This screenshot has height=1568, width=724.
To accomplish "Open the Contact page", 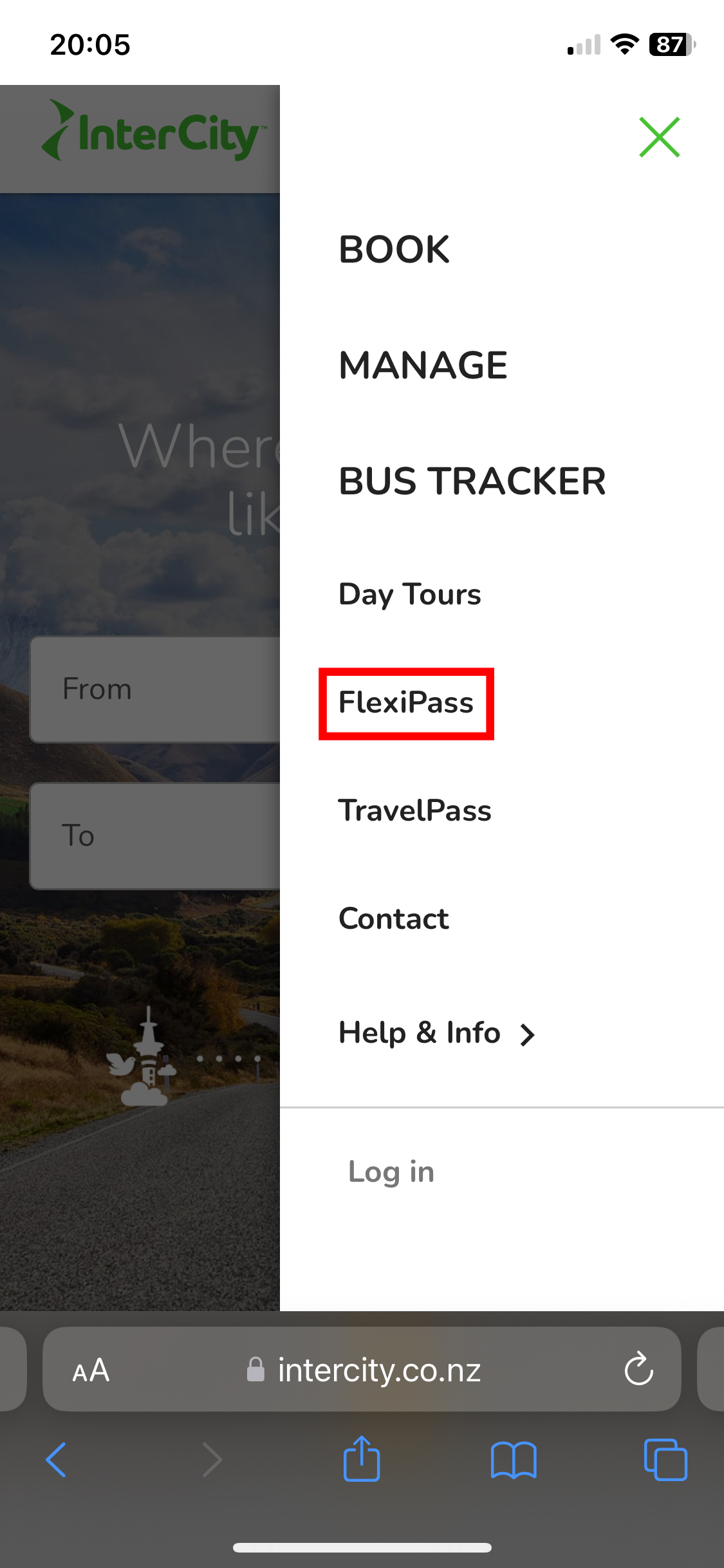I will pyautogui.click(x=393, y=919).
